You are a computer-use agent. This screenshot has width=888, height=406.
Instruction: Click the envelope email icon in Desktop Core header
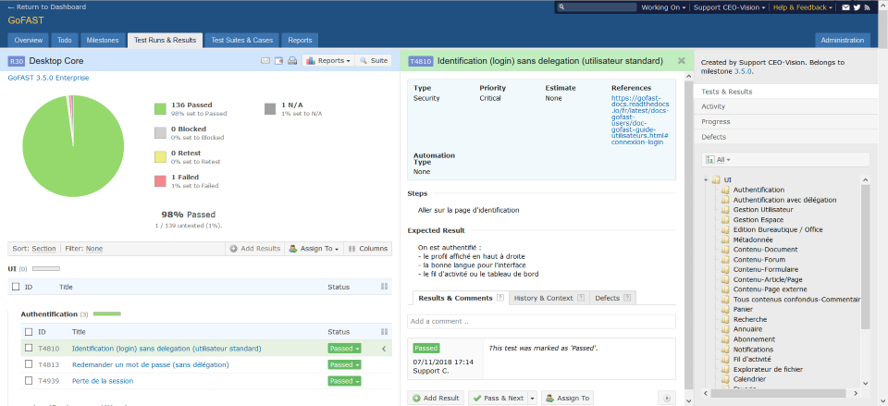point(265,61)
